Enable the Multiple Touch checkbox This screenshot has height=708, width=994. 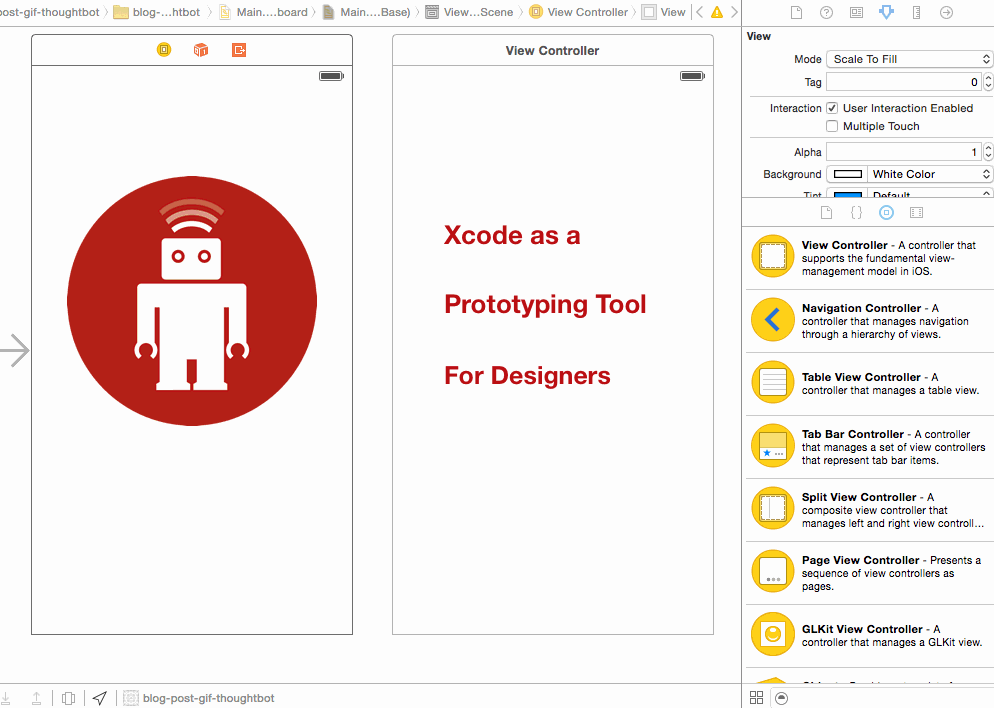[832, 126]
